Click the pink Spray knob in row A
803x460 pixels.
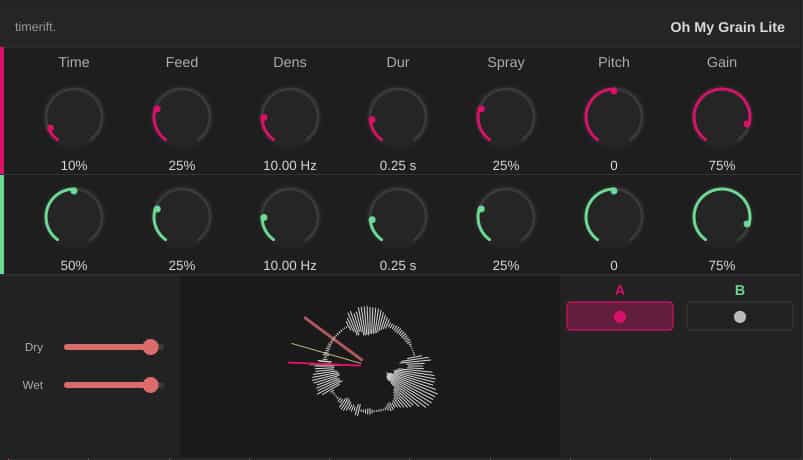pyautogui.click(x=506, y=117)
